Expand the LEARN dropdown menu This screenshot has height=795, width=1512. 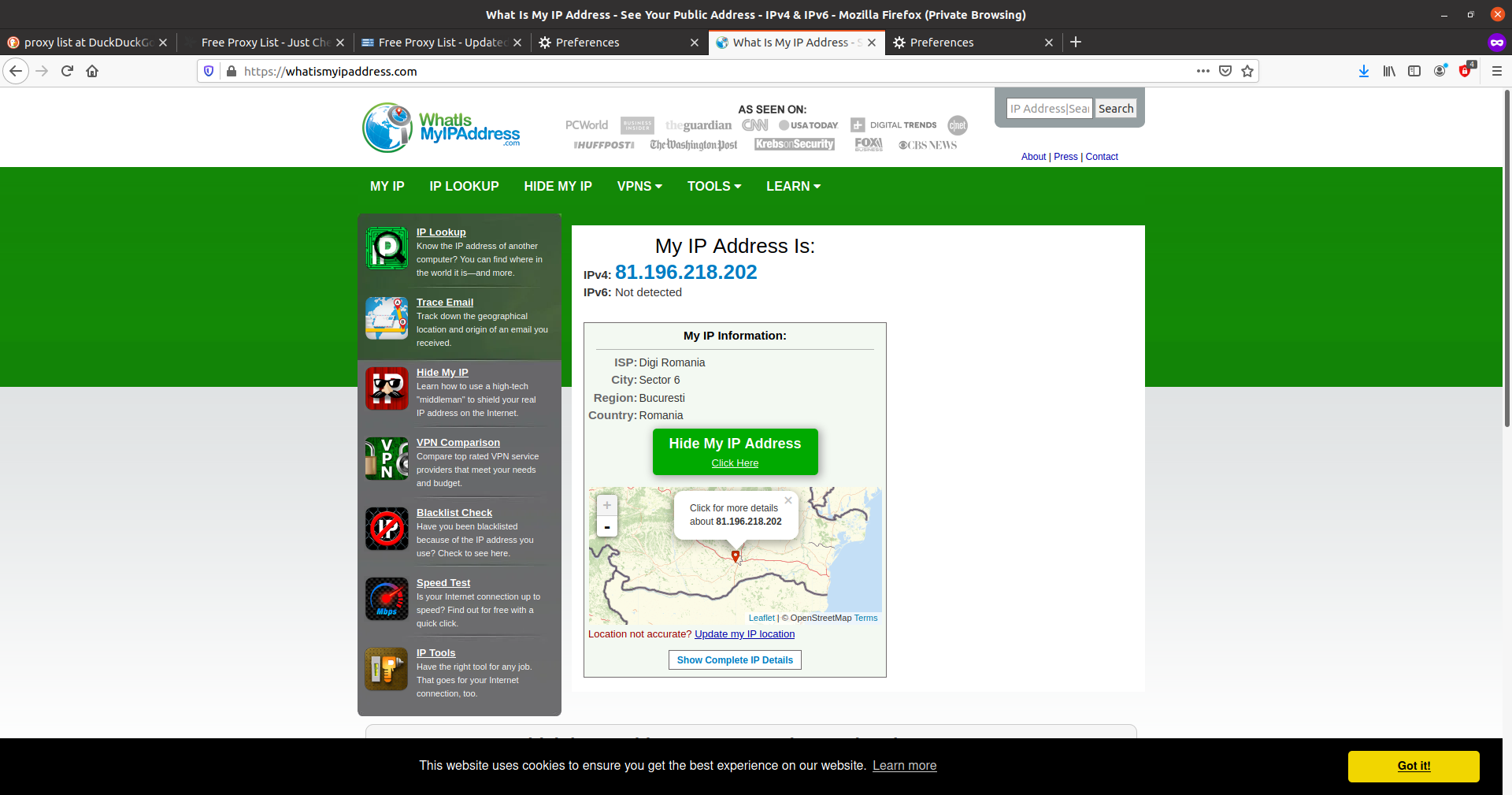point(793,187)
